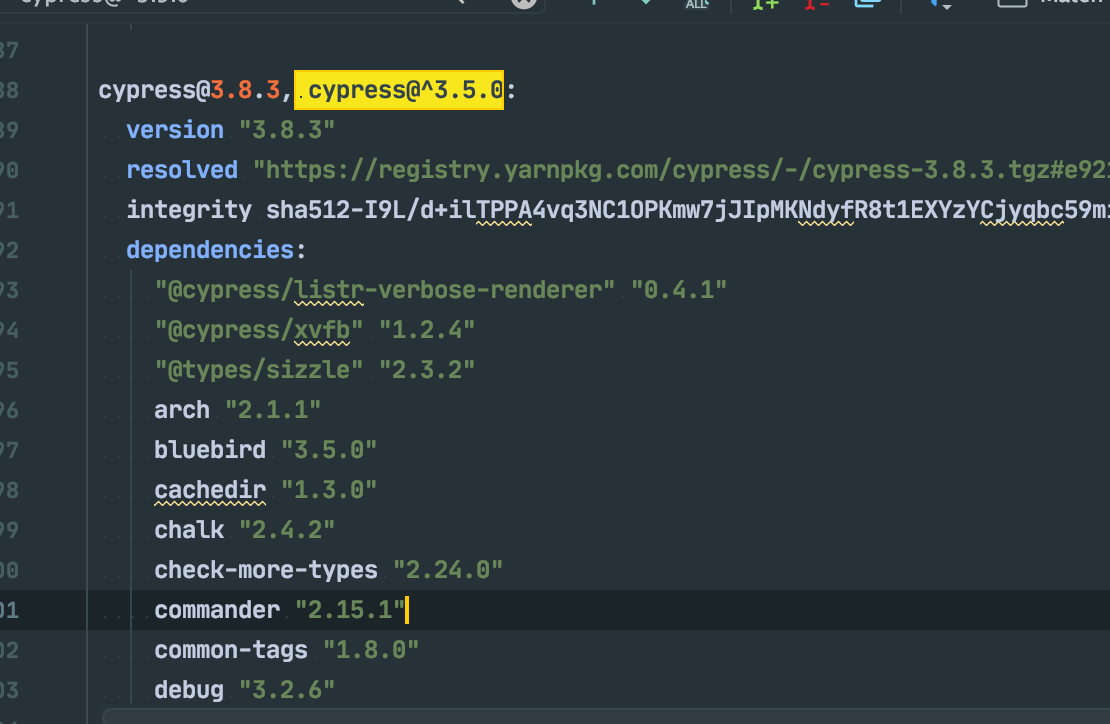Select all occurrences via the ALL icon
The image size is (1110, 724).
[x=697, y=4]
